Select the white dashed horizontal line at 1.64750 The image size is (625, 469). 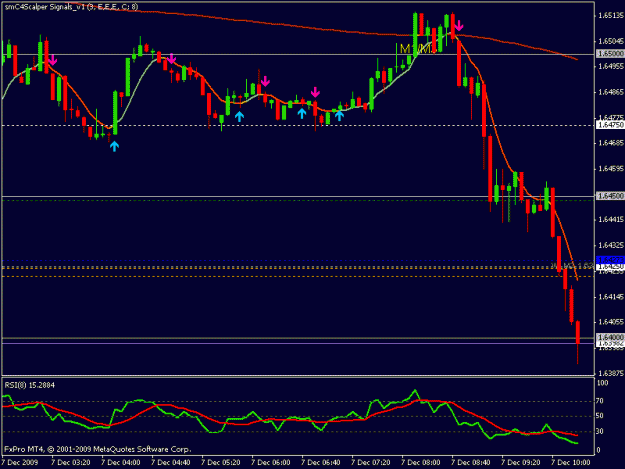point(298,126)
